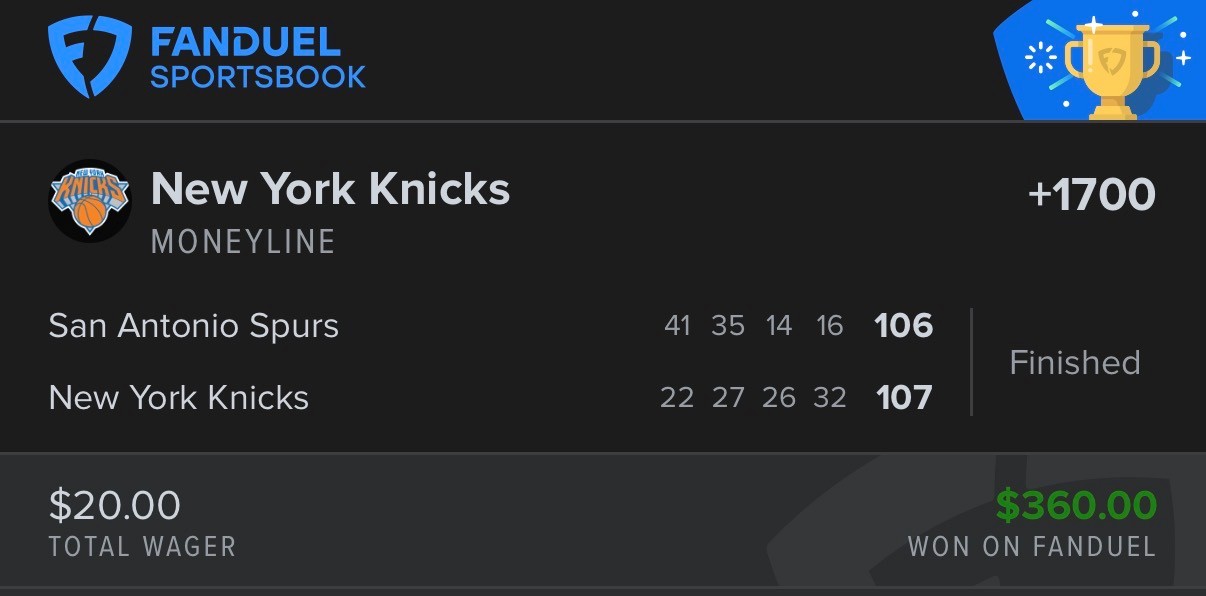Click the New York Knicks team logo

pos(90,201)
